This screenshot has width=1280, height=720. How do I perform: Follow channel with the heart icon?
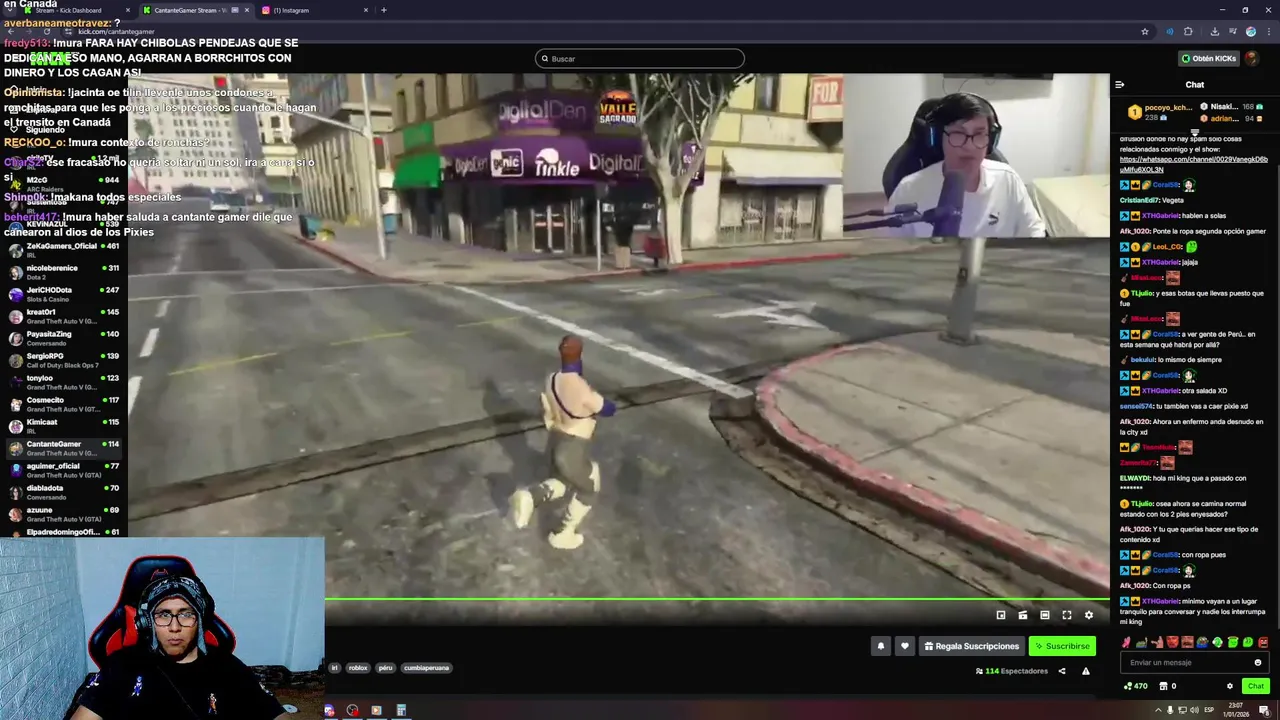905,646
